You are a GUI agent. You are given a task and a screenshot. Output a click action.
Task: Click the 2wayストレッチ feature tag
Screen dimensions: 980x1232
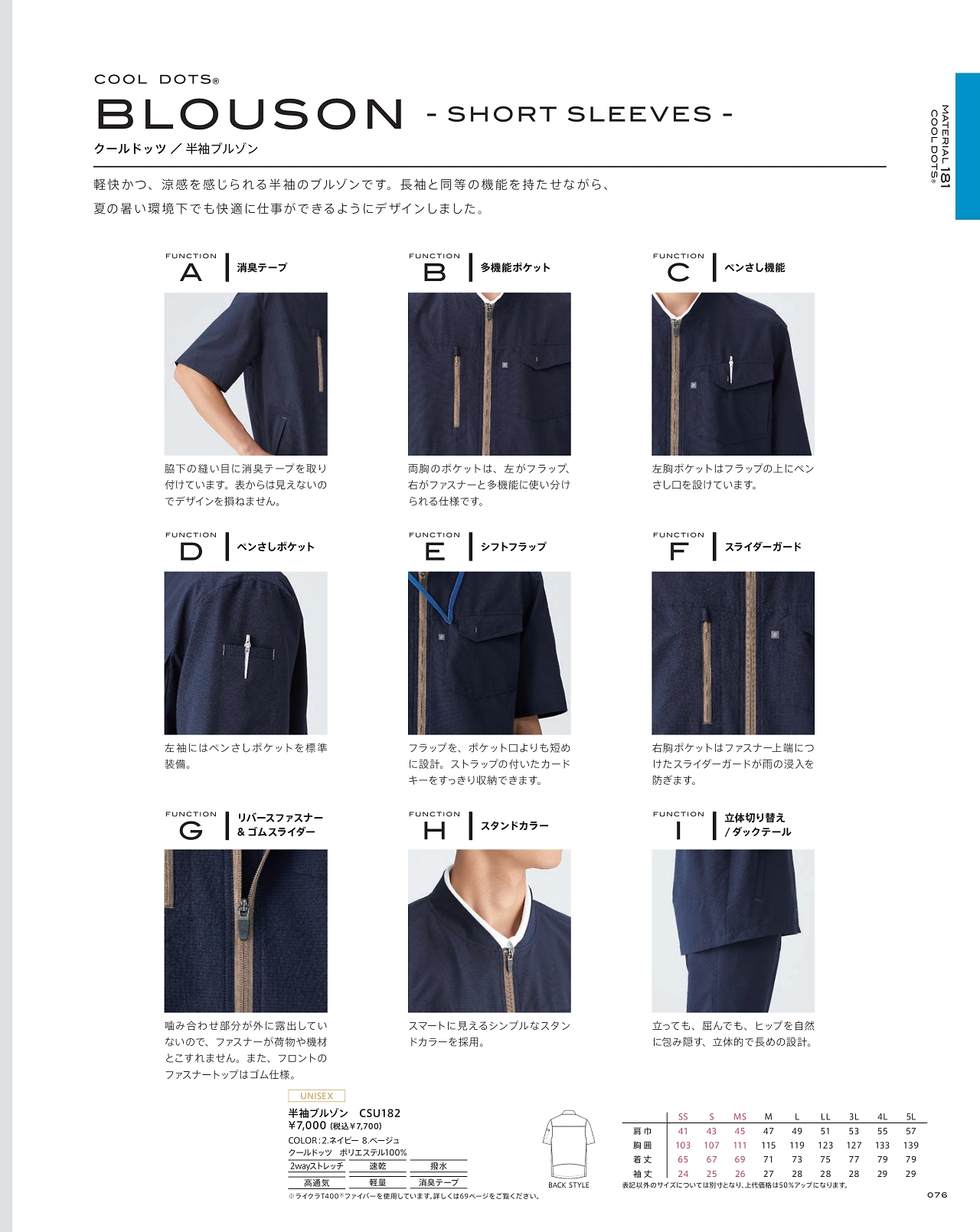pos(316,1166)
